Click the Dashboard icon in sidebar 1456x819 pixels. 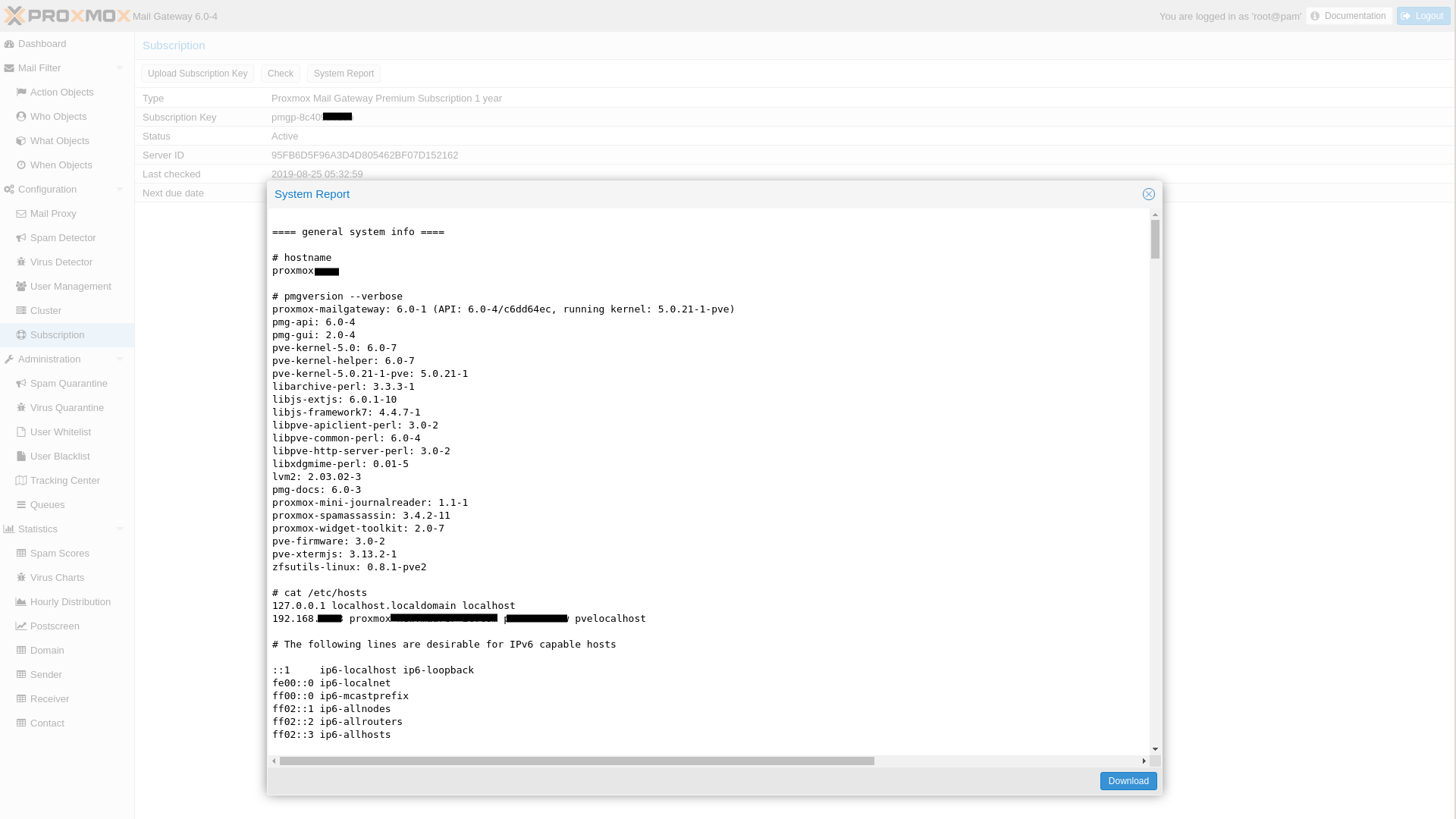(x=9, y=44)
